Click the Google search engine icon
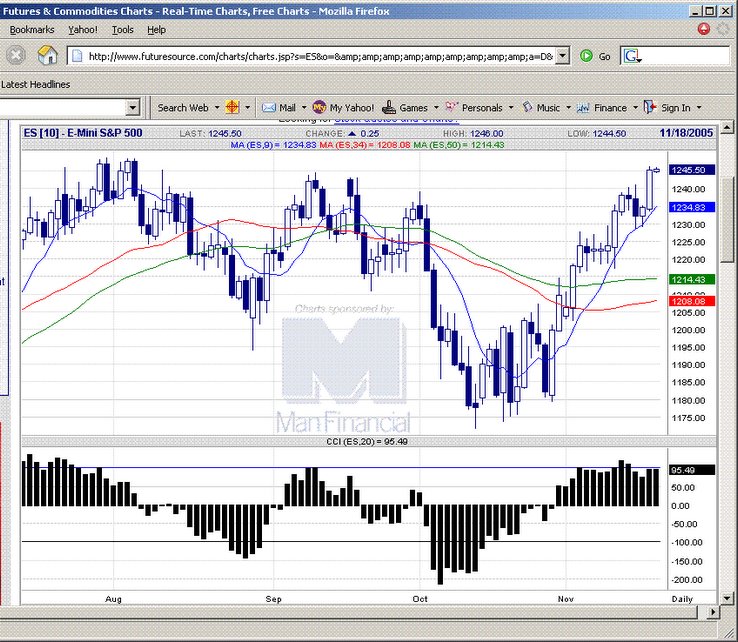Viewport: 738px width, 642px height. pyautogui.click(x=632, y=56)
